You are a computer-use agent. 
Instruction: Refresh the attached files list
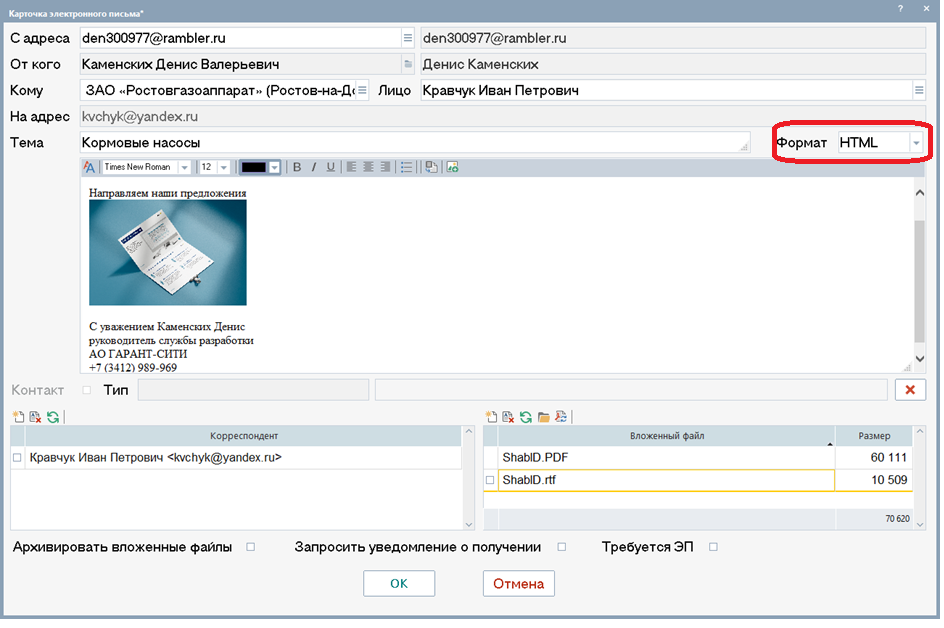pos(526,417)
